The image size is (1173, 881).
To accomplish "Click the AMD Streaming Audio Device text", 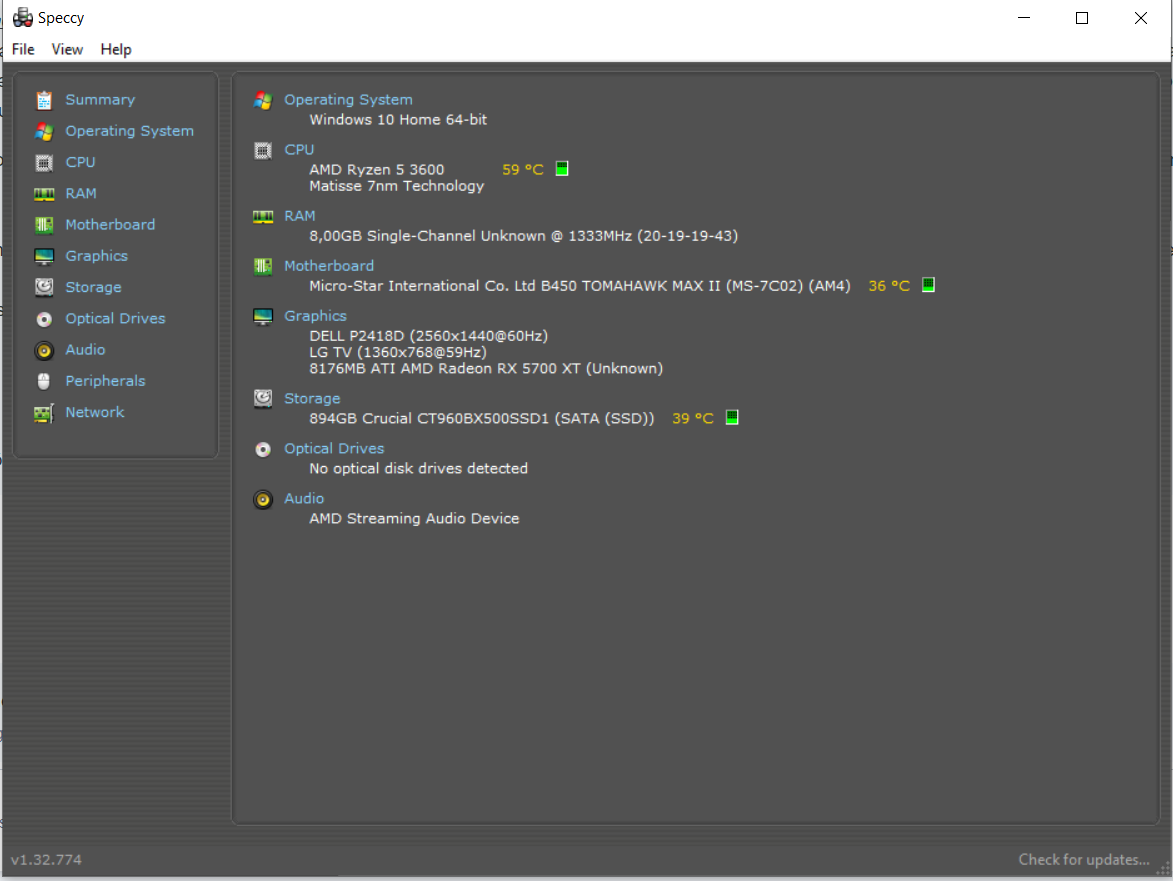I will 414,518.
